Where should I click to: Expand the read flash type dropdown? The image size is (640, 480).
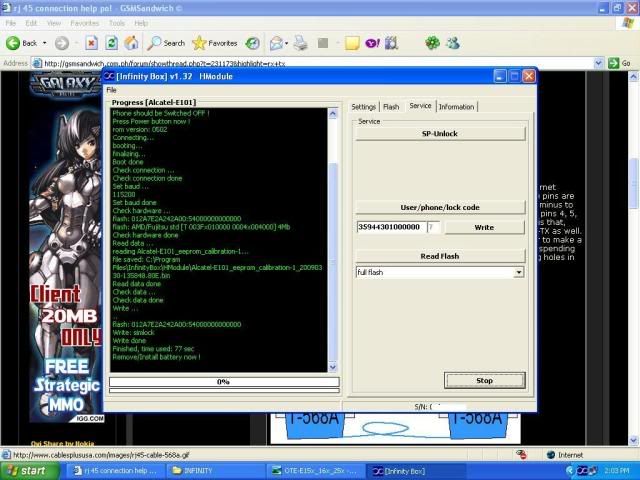click(x=519, y=272)
